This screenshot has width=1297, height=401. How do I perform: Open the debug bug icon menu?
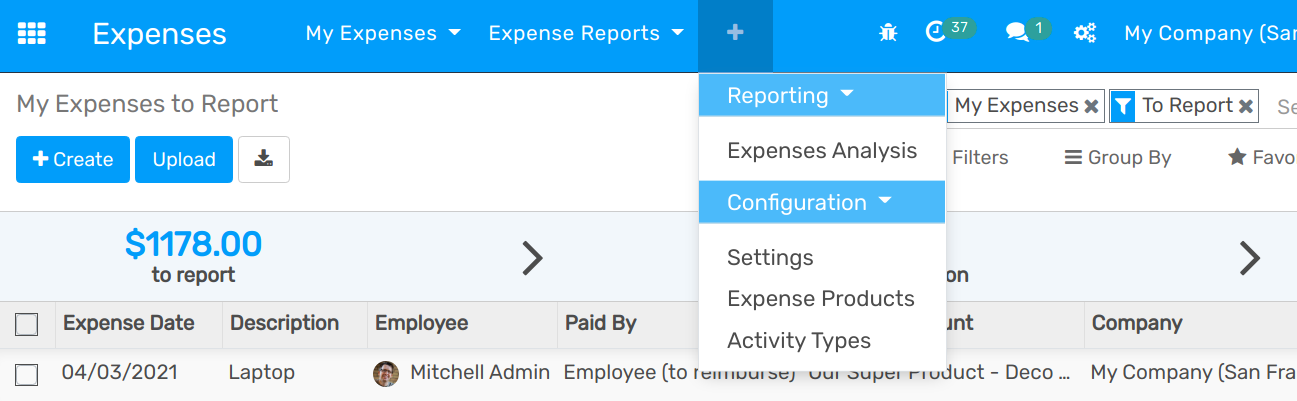tap(888, 33)
